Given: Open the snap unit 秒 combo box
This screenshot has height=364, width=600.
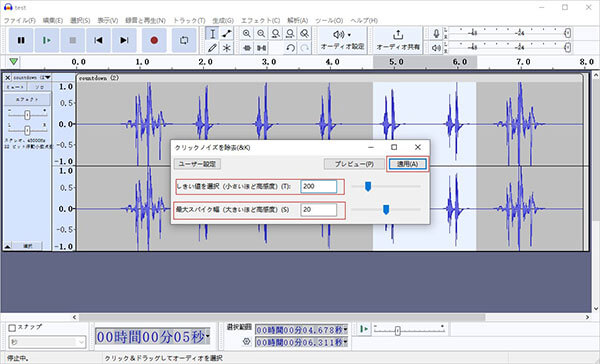Looking at the screenshot, I should [47, 342].
